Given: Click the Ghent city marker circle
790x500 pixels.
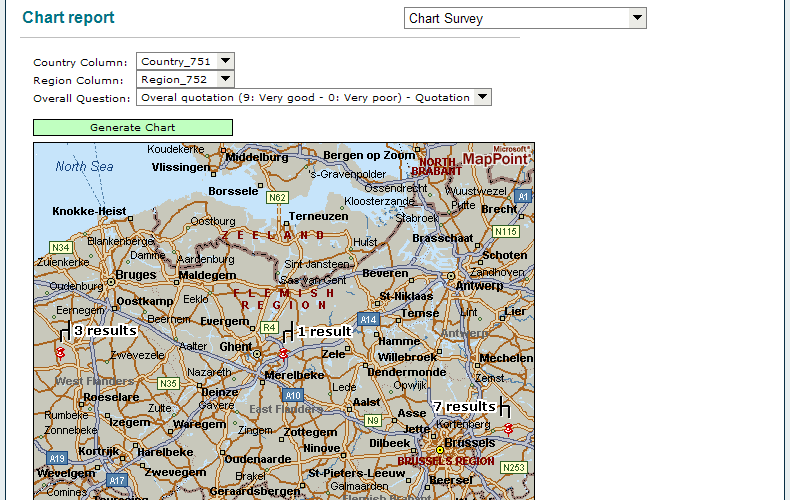Looking at the screenshot, I should click(x=257, y=354).
